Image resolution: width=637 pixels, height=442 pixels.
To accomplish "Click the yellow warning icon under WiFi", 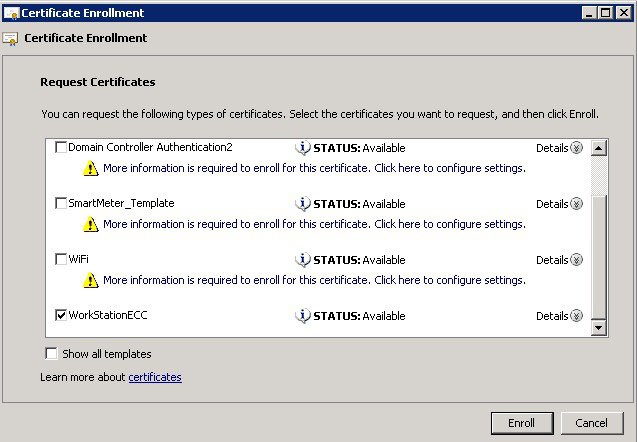I will coord(91,280).
